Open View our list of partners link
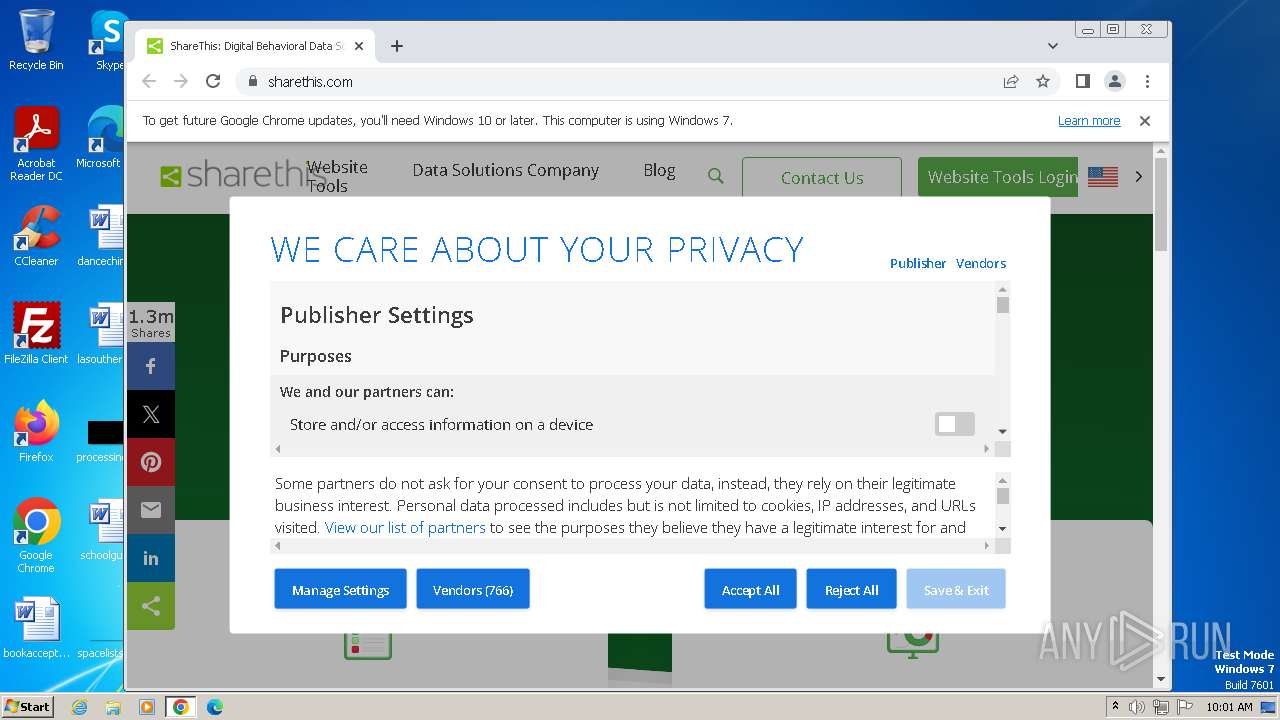This screenshot has width=1280, height=720. click(405, 527)
